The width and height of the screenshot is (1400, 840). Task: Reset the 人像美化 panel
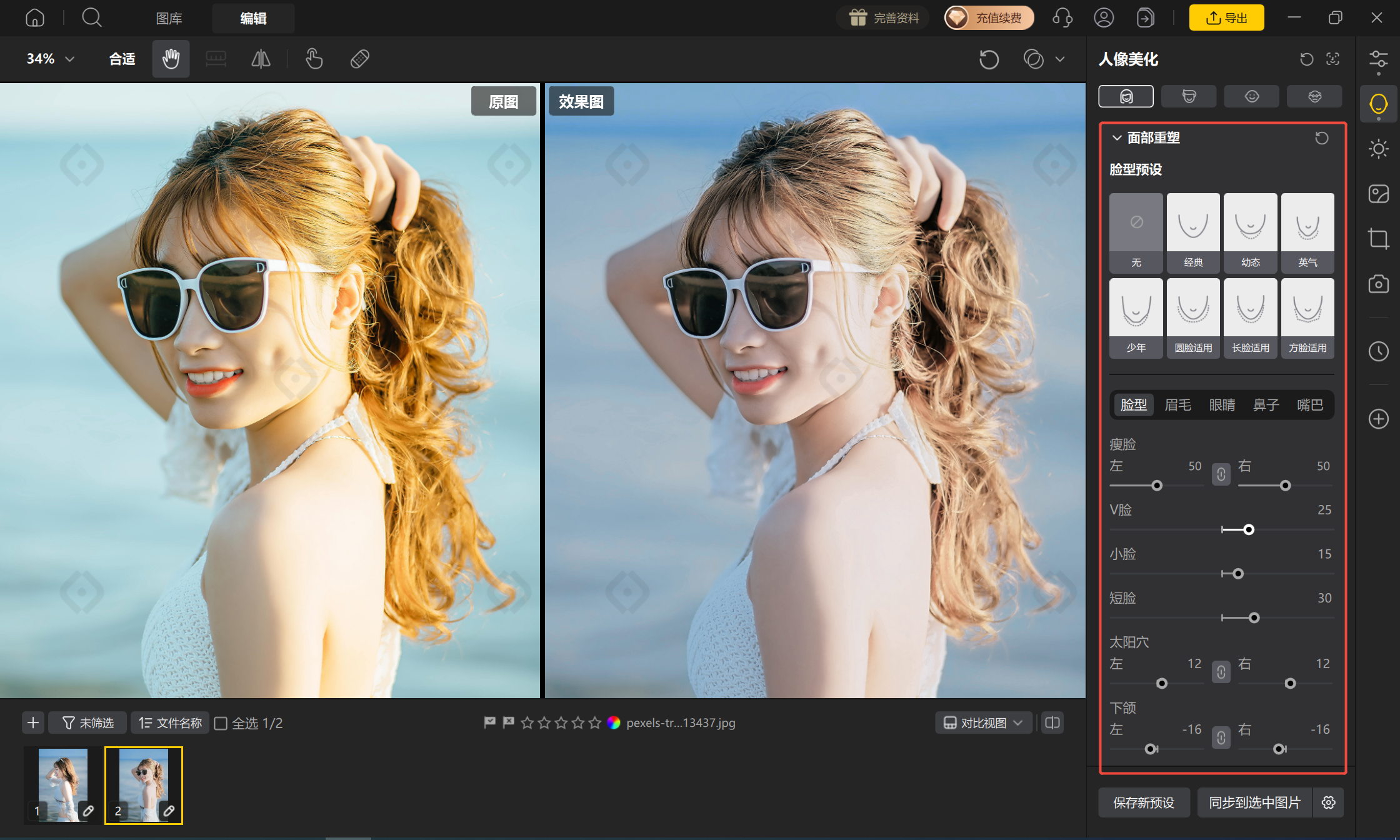(1306, 59)
